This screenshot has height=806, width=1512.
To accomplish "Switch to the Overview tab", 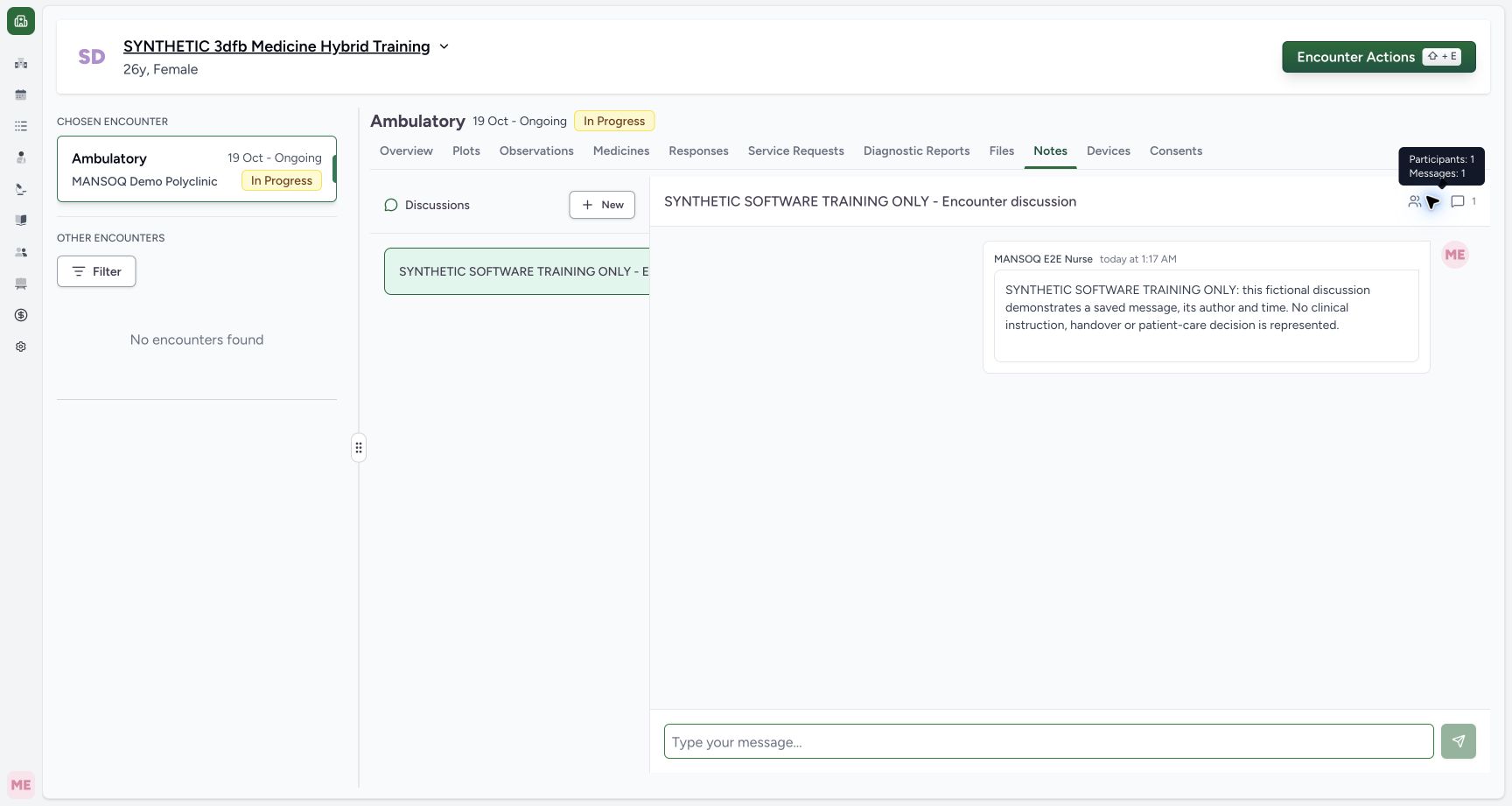I will click(406, 151).
